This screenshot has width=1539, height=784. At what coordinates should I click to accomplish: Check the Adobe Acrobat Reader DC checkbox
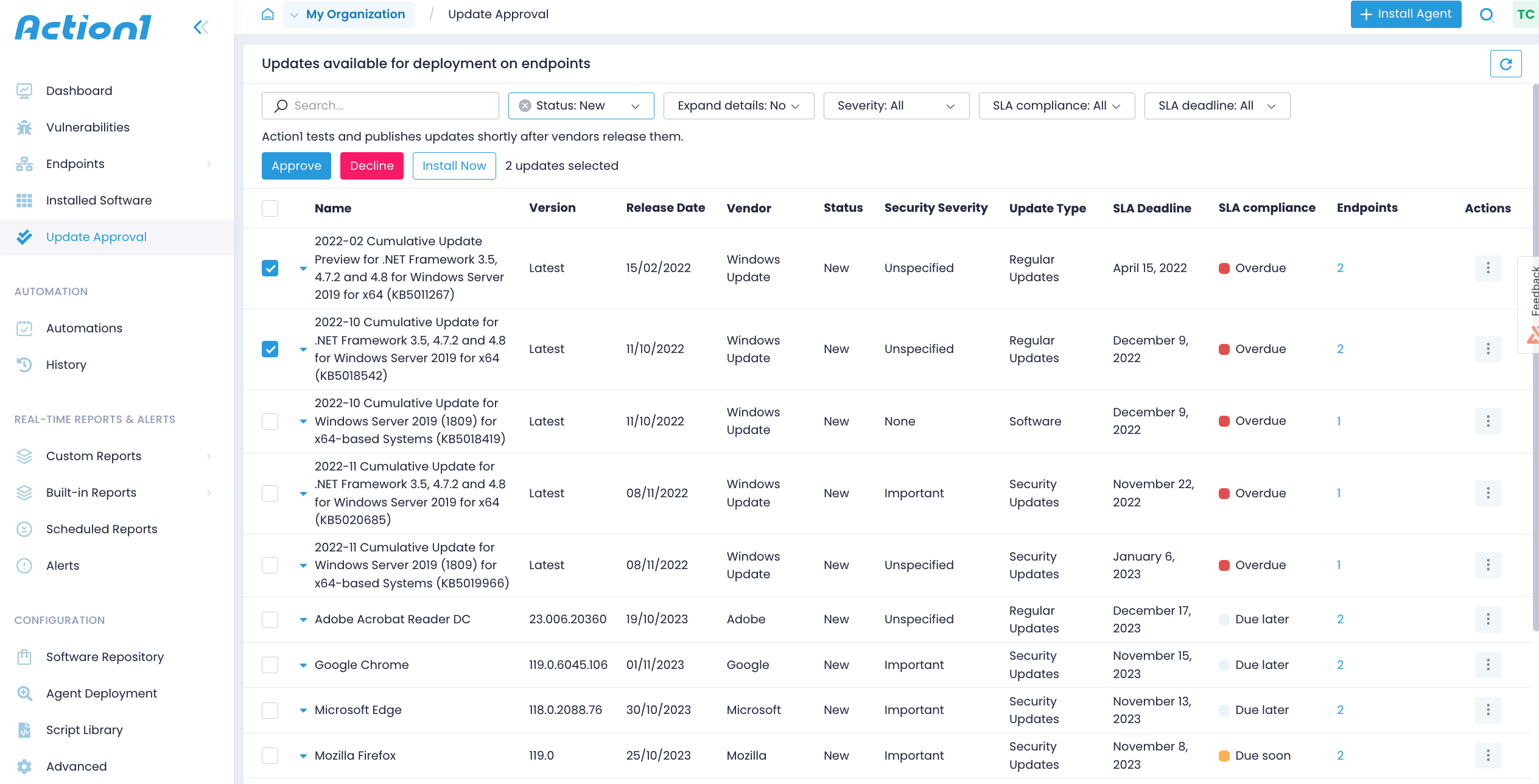point(270,620)
